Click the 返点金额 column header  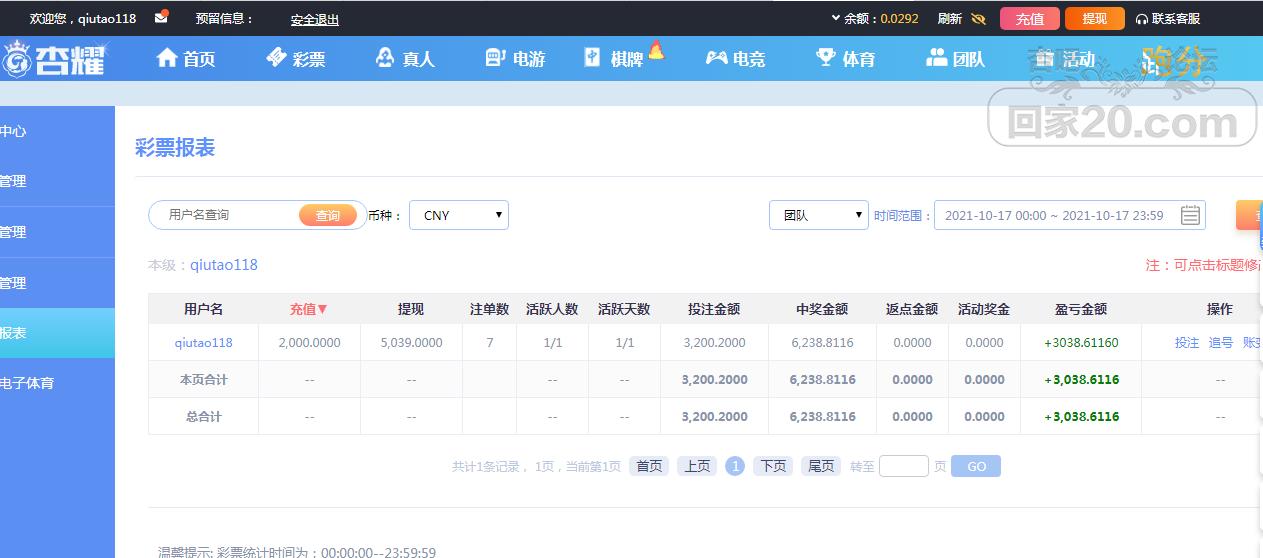(912, 309)
